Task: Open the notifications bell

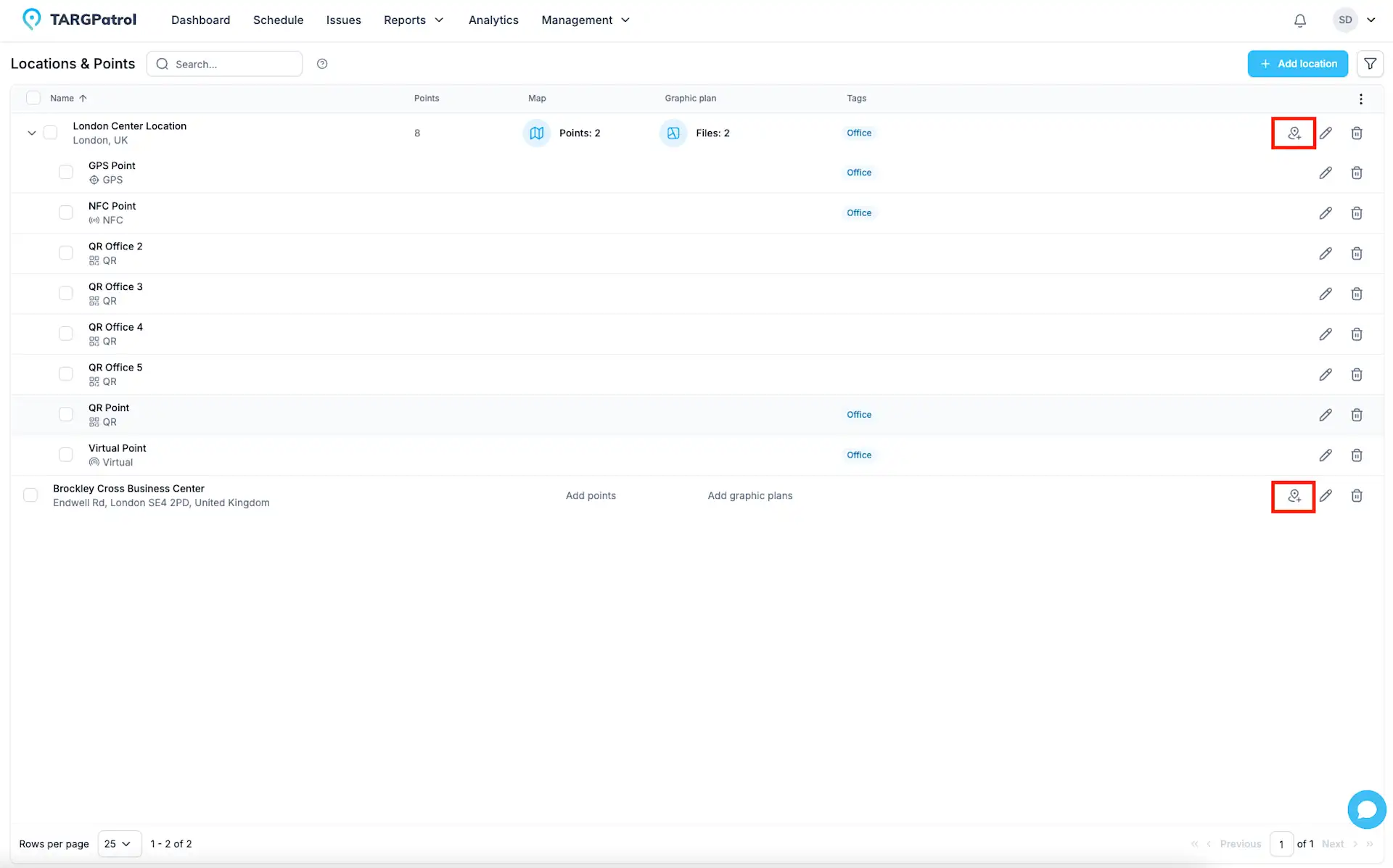Action: (1299, 20)
